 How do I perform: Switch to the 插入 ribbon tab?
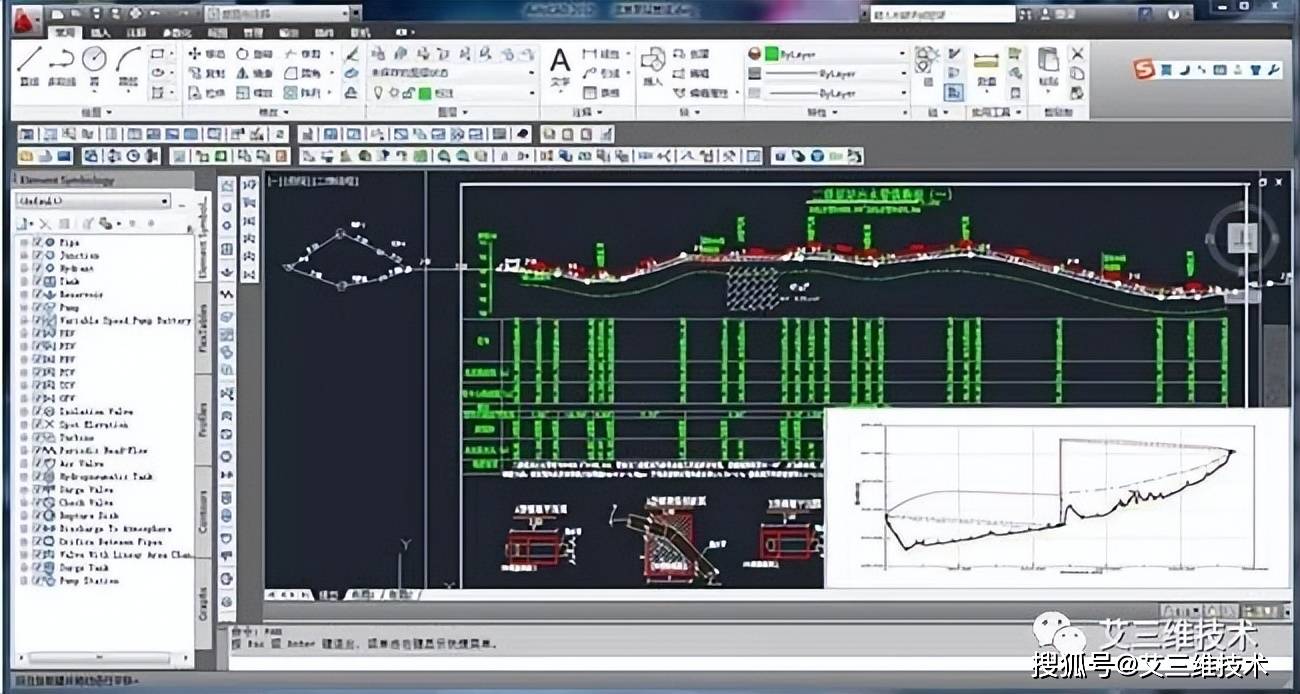pos(101,31)
